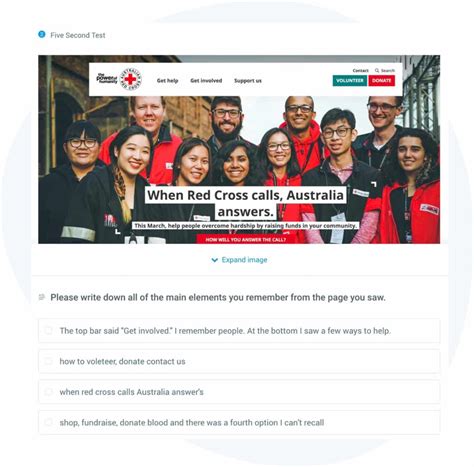Tick the checkbox next to 'how to voleteer, donate contact us'
This screenshot has height=467, width=474.
pyautogui.click(x=49, y=361)
